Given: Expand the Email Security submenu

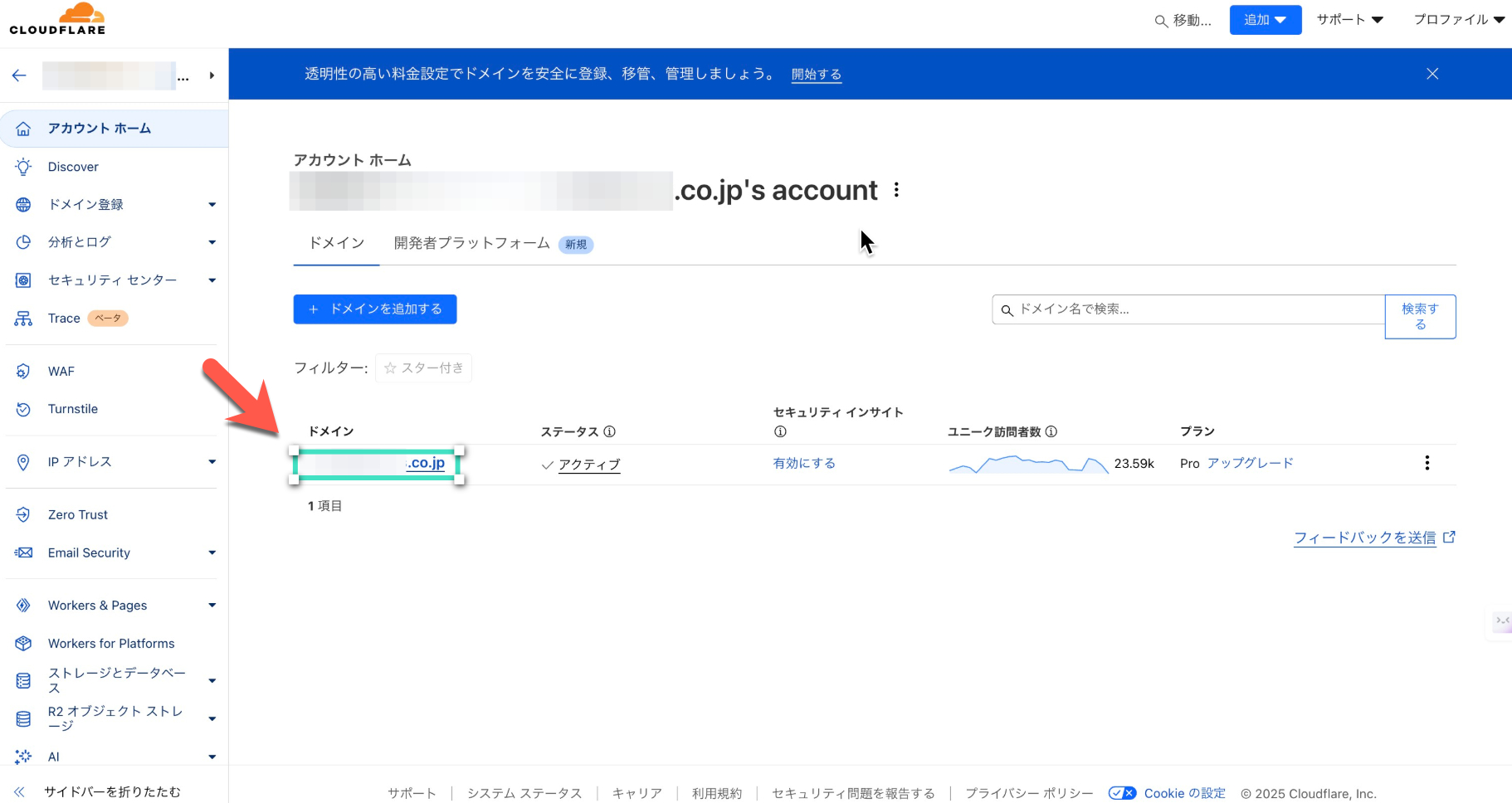Looking at the screenshot, I should pyautogui.click(x=212, y=552).
